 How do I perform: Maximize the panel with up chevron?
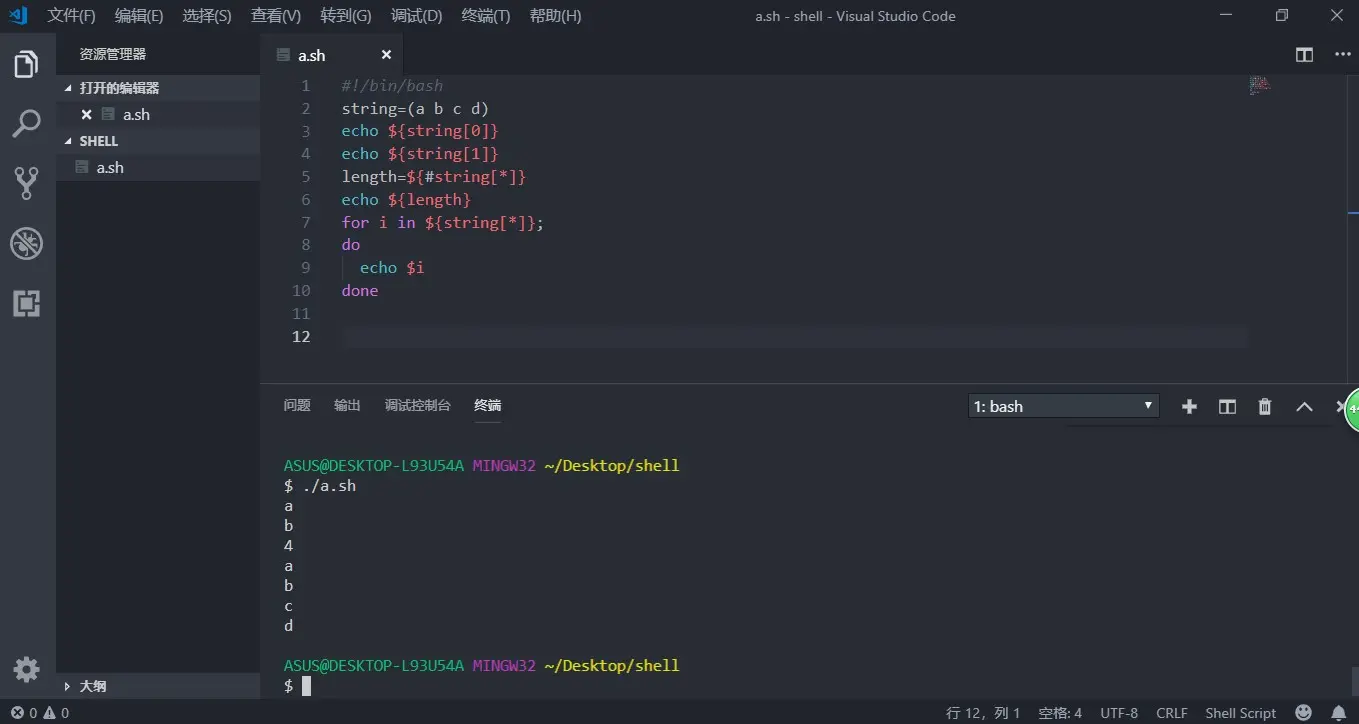[1304, 406]
